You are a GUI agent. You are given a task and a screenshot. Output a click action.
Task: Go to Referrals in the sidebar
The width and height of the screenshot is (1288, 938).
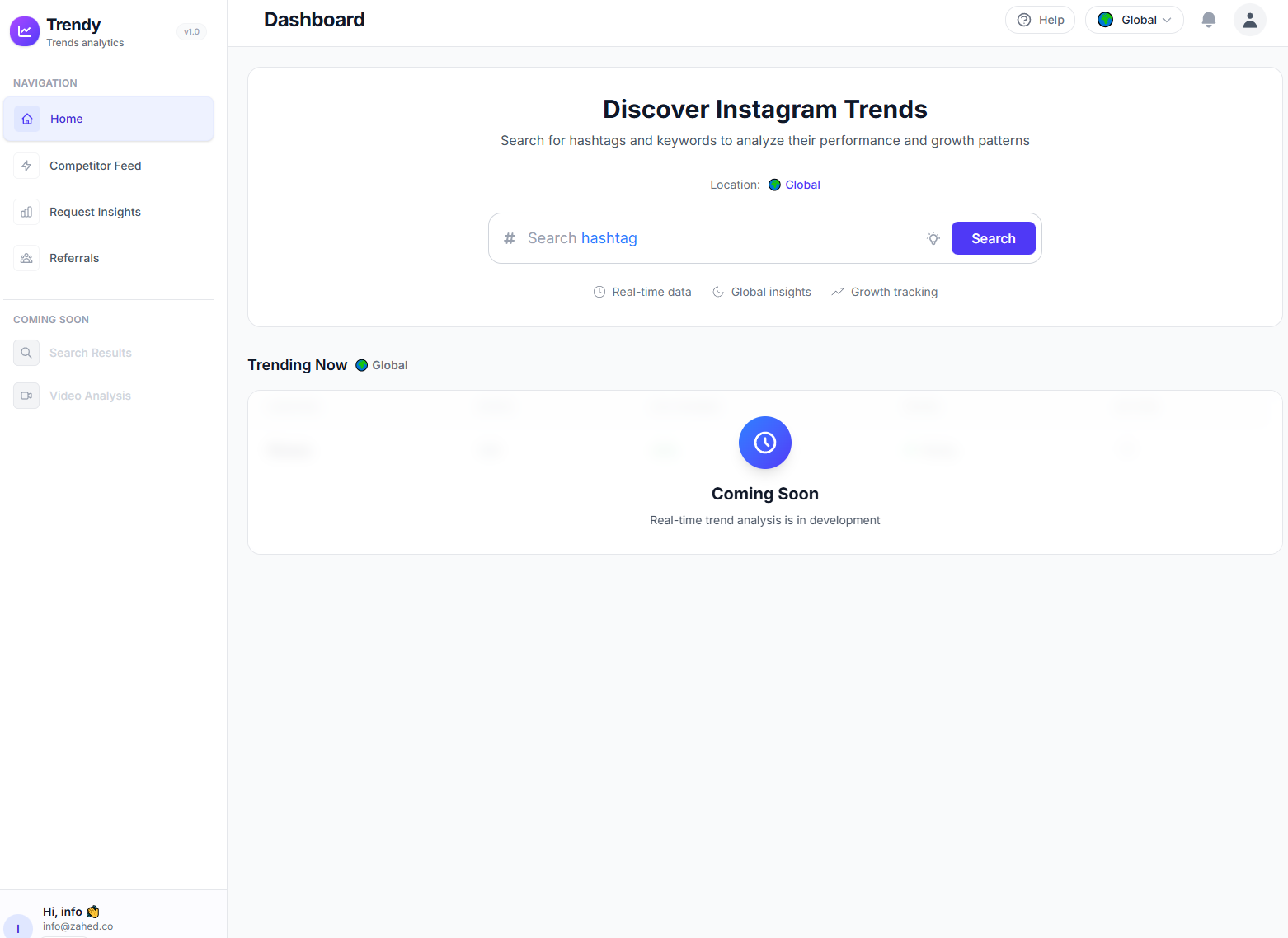(x=74, y=258)
